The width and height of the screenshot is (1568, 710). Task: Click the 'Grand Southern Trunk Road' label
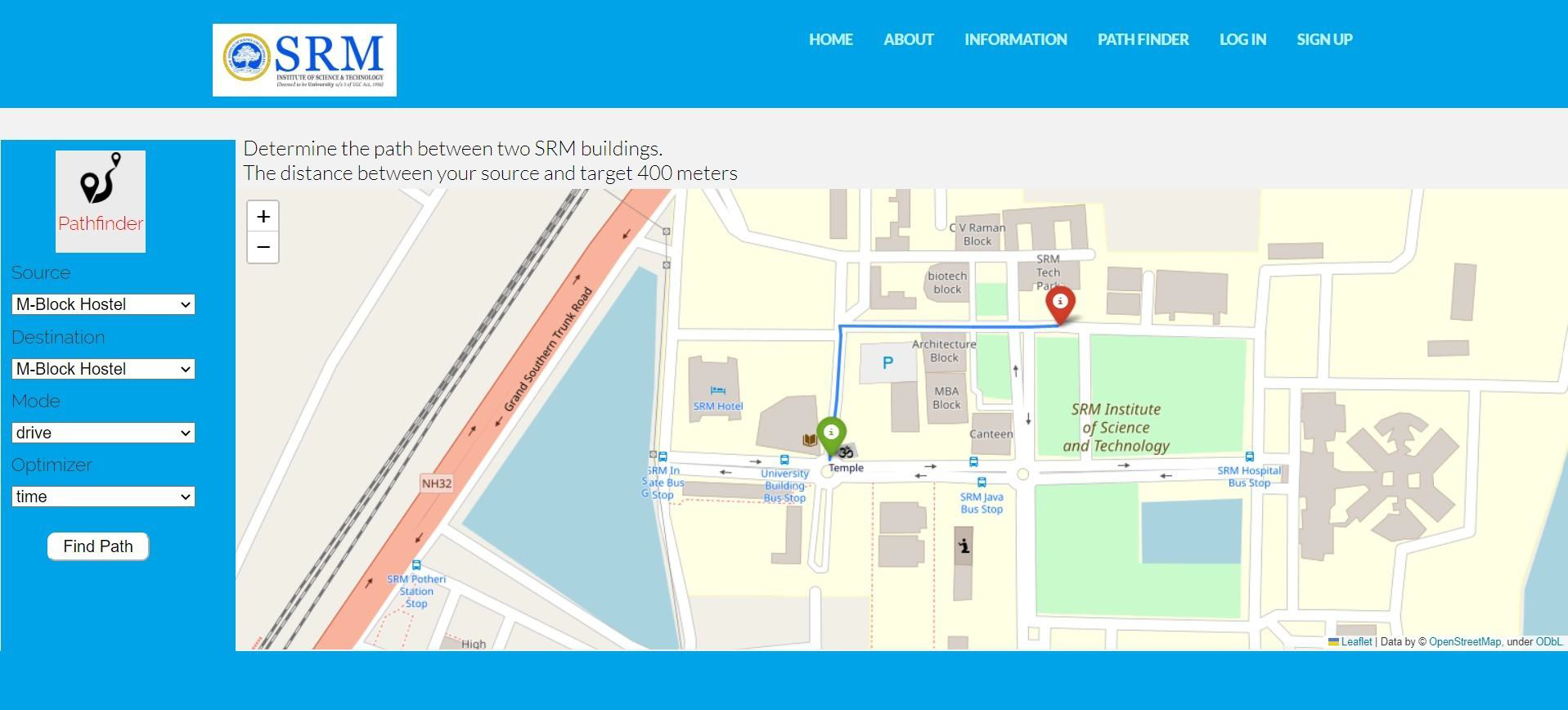[x=547, y=349]
